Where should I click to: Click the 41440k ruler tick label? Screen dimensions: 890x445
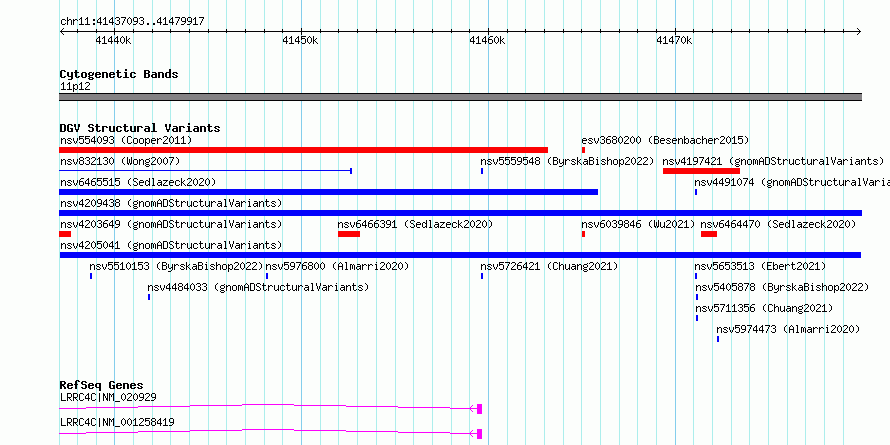(x=114, y=40)
